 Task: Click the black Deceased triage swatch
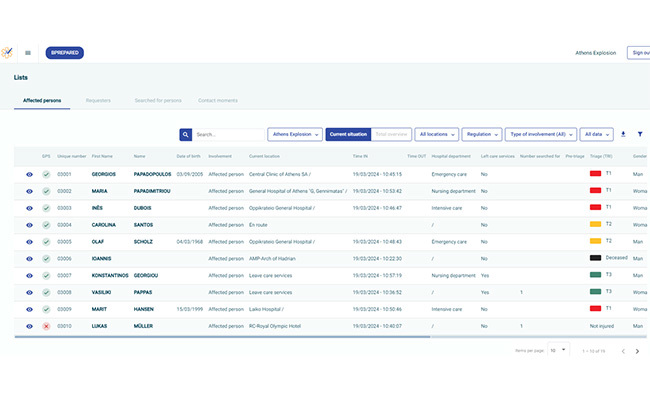click(x=595, y=258)
